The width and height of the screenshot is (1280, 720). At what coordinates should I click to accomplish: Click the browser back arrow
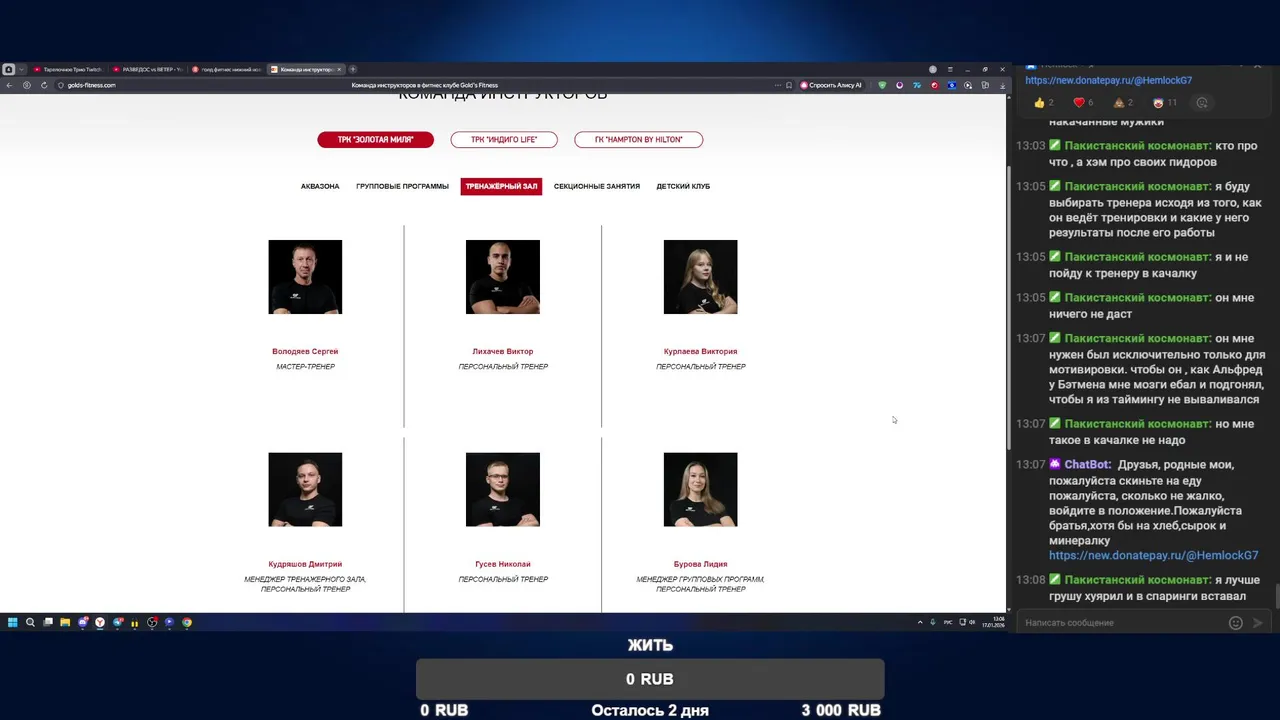point(9,85)
